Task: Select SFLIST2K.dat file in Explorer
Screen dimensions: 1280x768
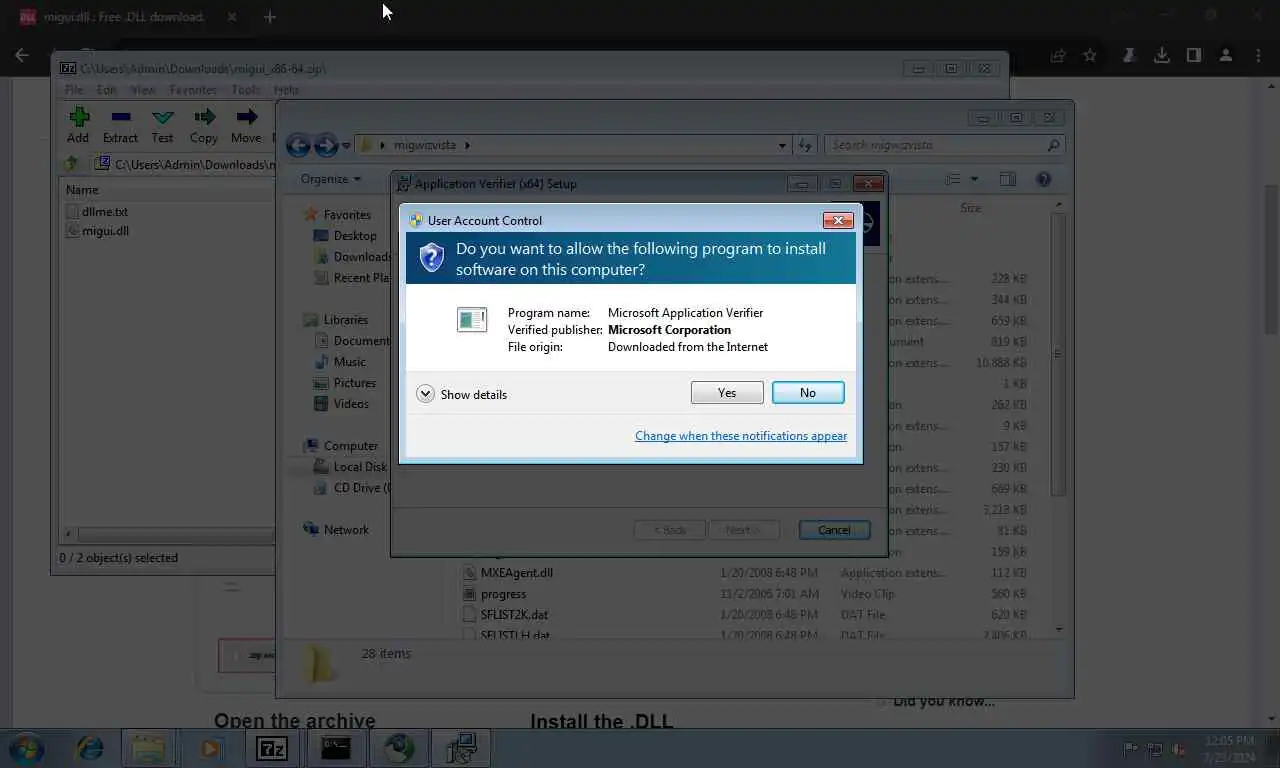Action: click(514, 615)
